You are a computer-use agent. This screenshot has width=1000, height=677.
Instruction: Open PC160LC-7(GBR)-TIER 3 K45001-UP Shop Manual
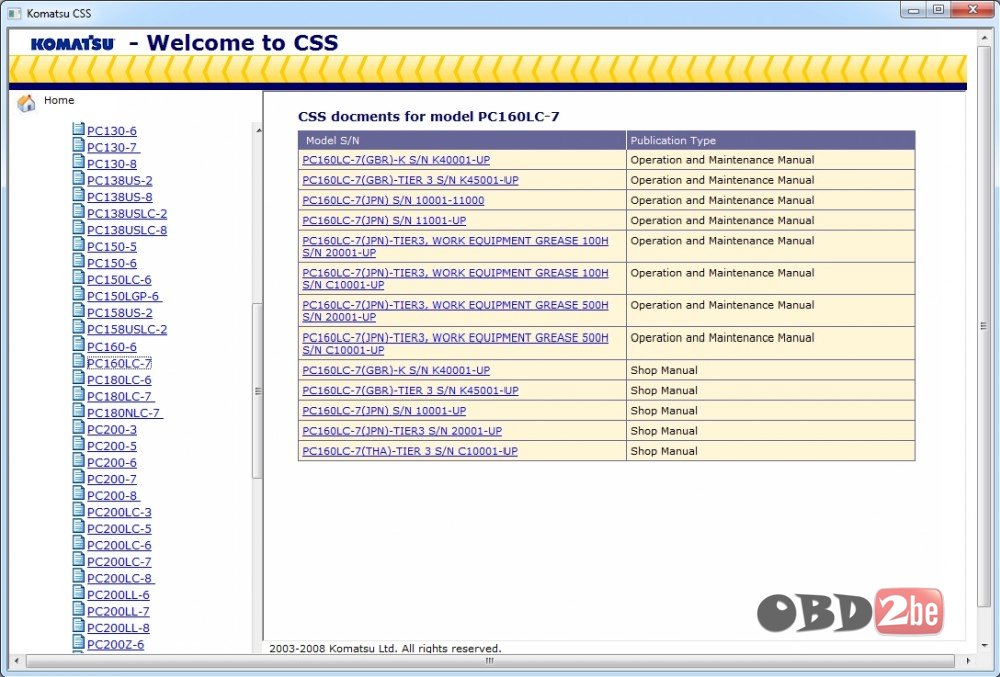tap(410, 391)
